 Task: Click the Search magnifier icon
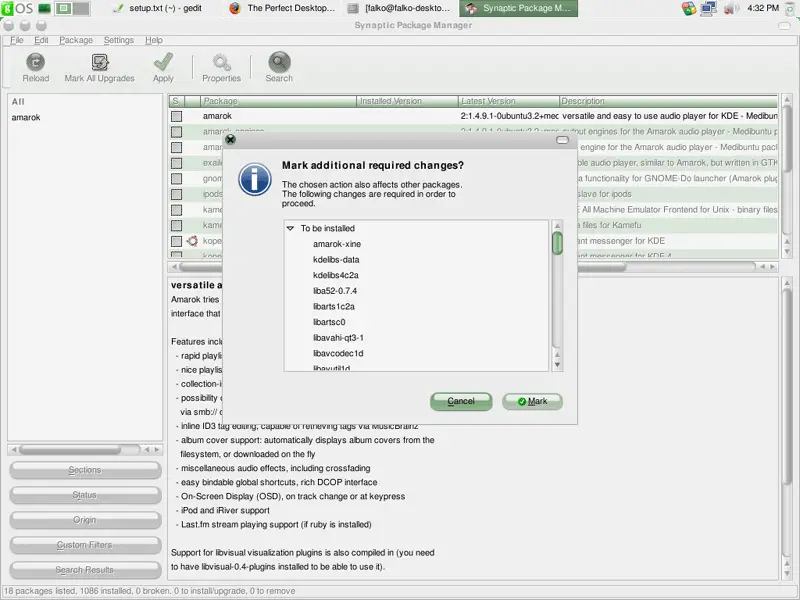[279, 65]
